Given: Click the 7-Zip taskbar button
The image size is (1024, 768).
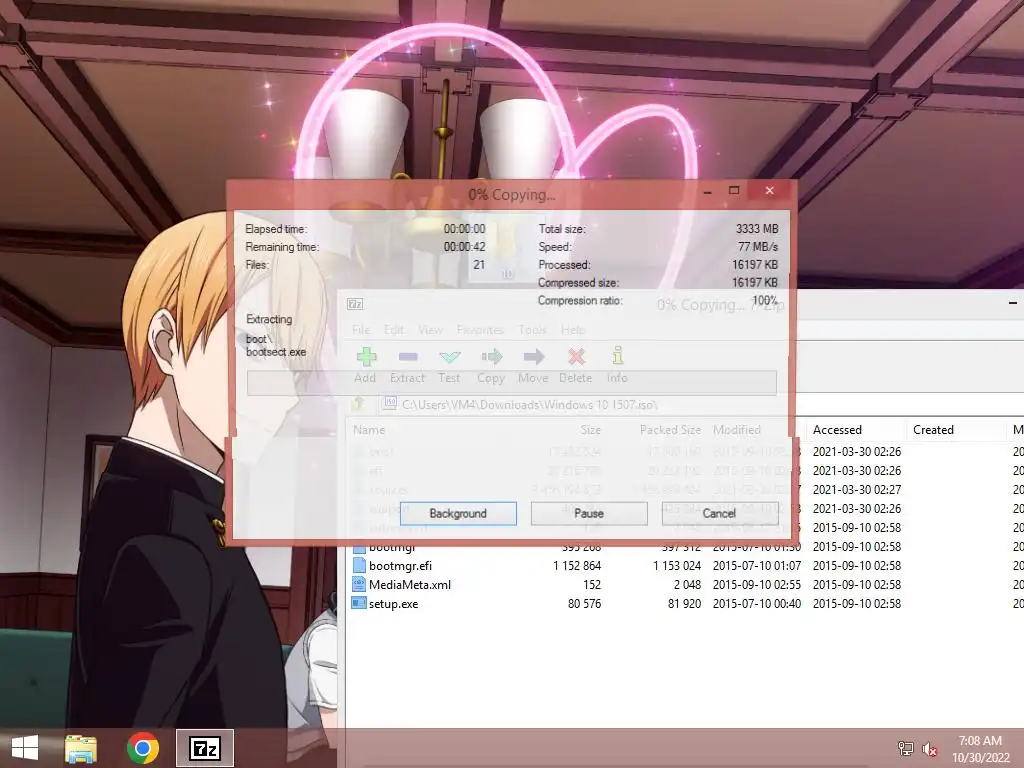Looking at the screenshot, I should [x=205, y=748].
